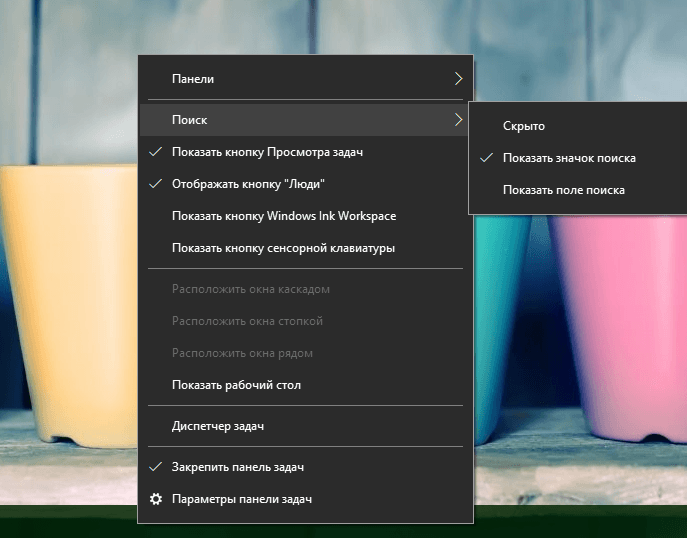Enable Показать кнопку Windows Ink Workspace
Image resolution: width=687 pixels, height=538 pixels.
[x=305, y=216]
